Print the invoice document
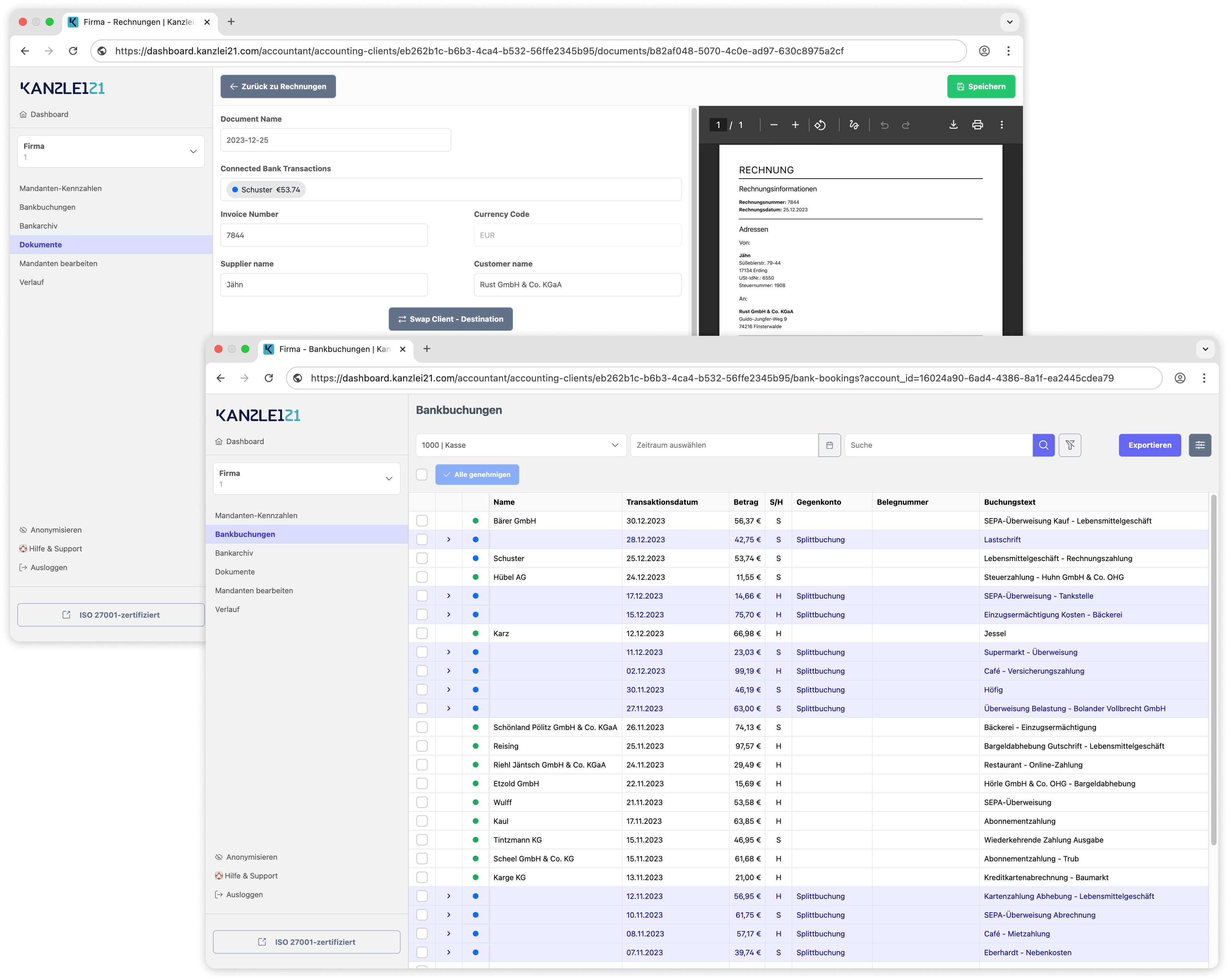The image size is (1229, 980). click(978, 124)
